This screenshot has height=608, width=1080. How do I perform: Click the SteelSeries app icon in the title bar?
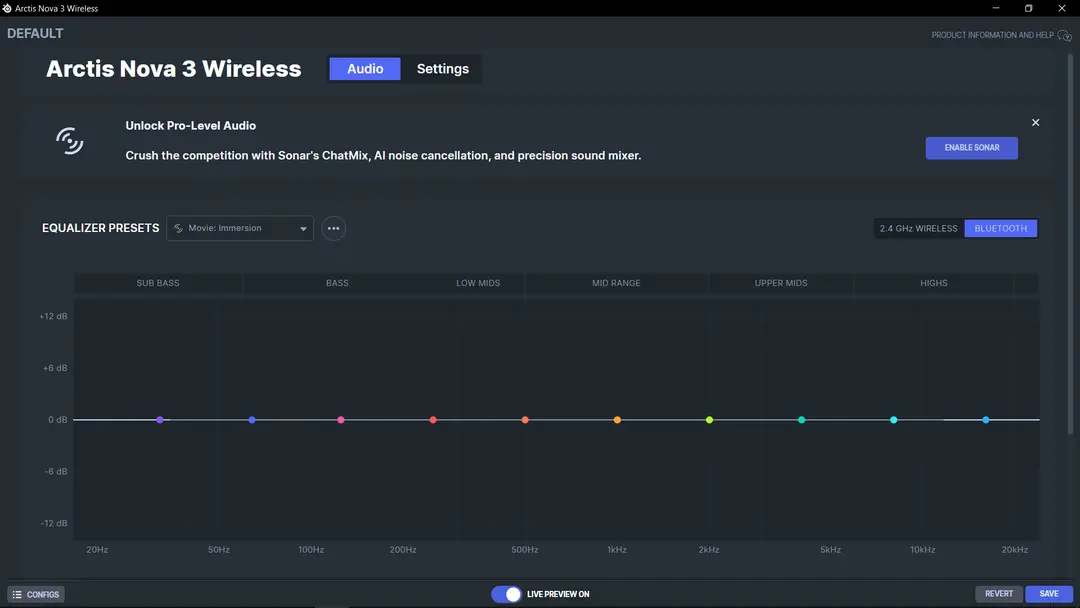[7, 8]
